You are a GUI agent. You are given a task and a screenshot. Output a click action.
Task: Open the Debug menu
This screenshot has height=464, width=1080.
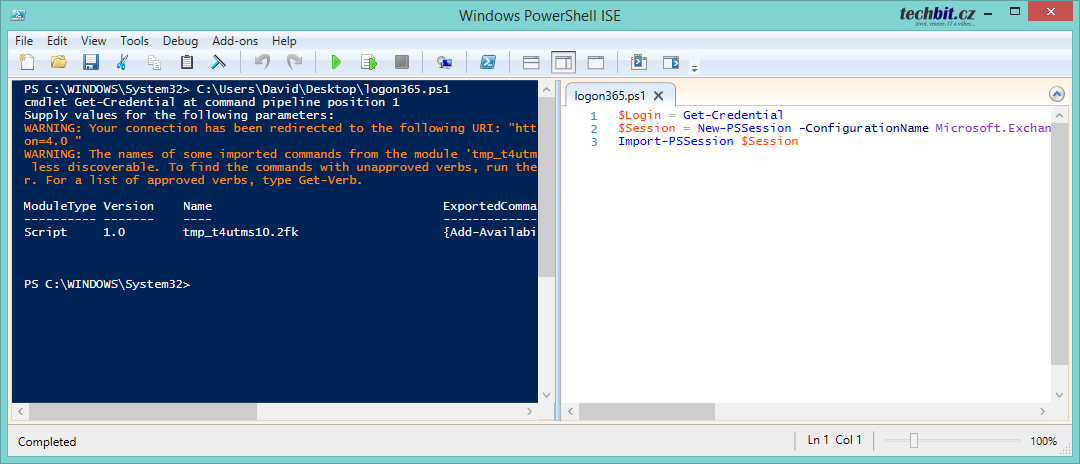180,41
